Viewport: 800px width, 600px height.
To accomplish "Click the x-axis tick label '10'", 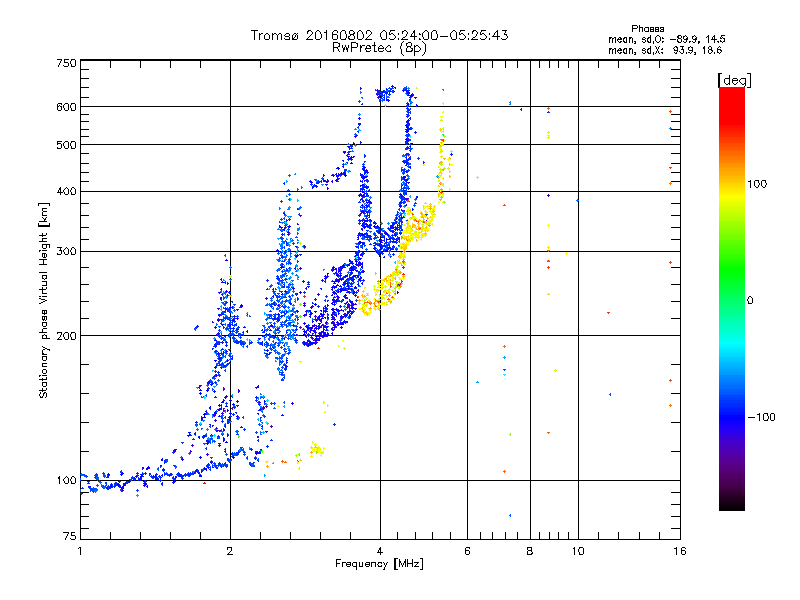I will (x=578, y=551).
